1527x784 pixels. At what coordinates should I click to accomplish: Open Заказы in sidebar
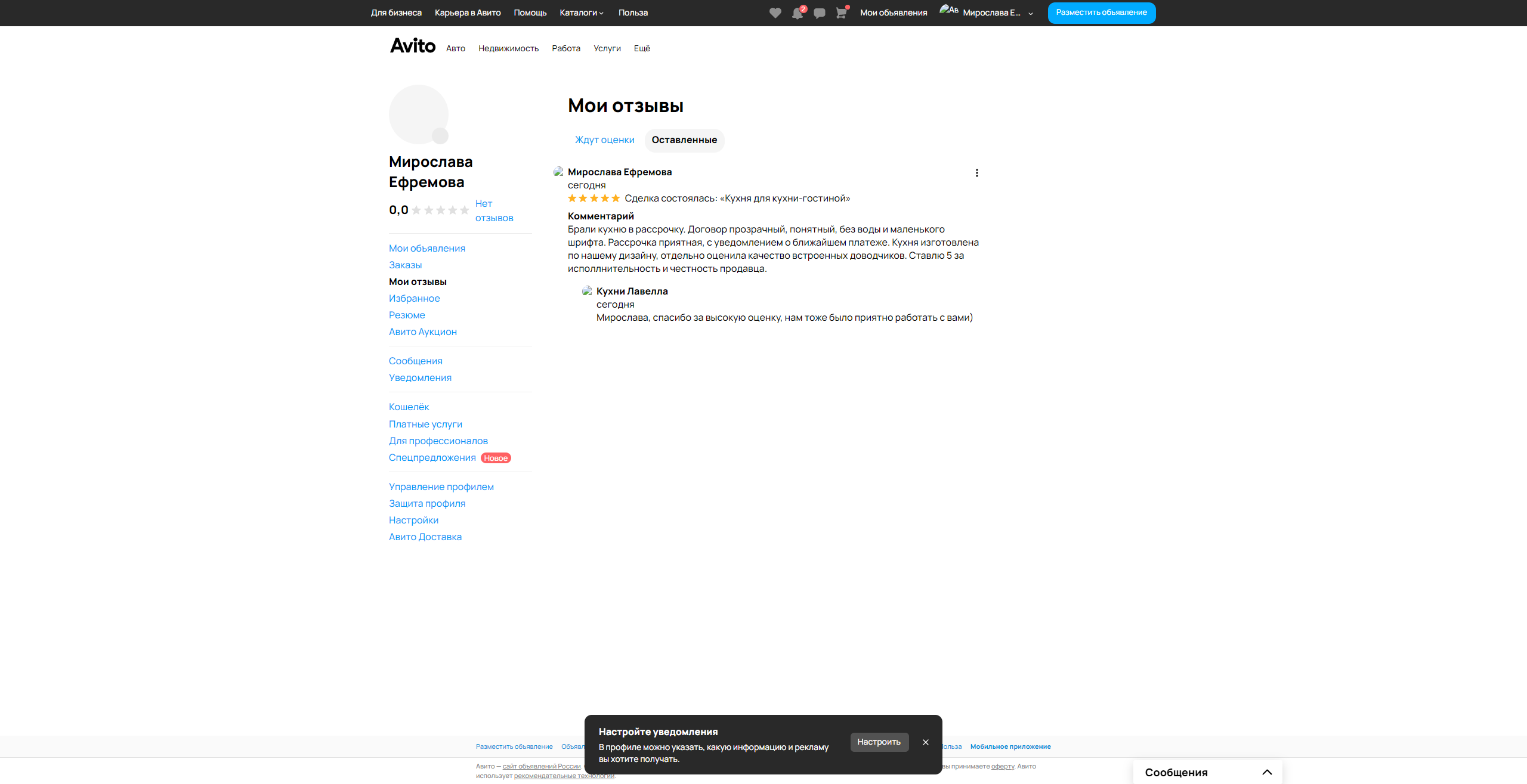pyautogui.click(x=405, y=265)
